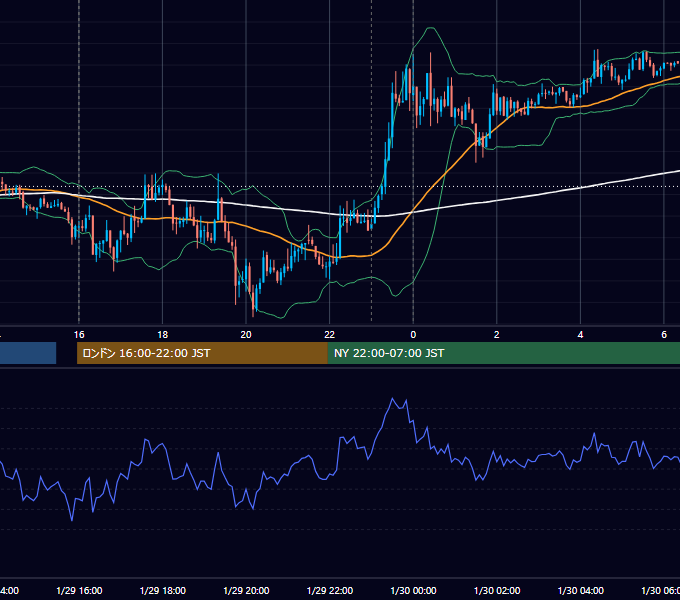Select the 16 hour label on price chart axis

tap(79, 335)
